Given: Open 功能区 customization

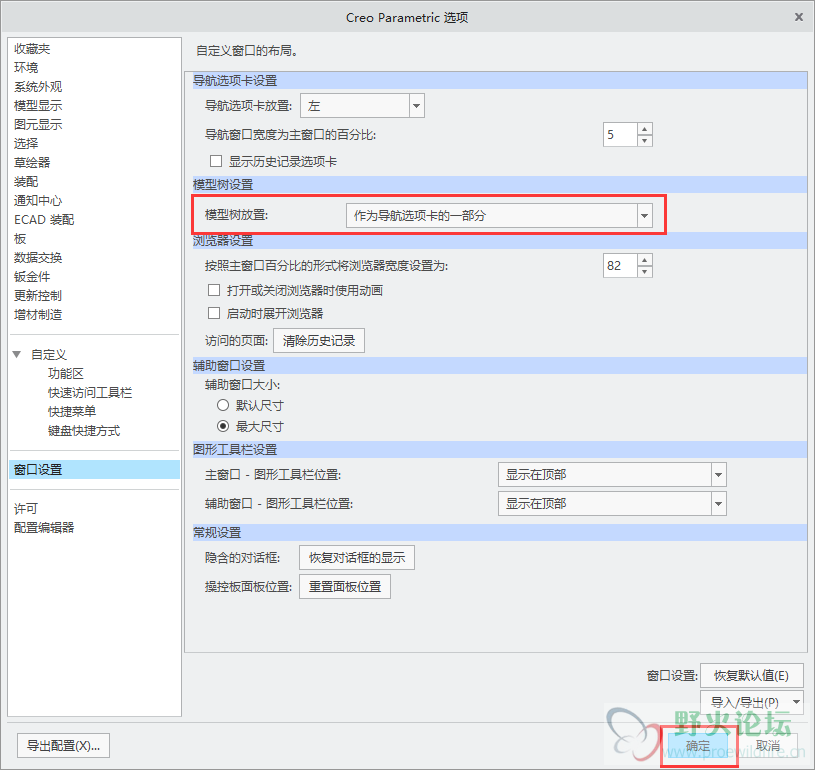Looking at the screenshot, I should pyautogui.click(x=65, y=374).
